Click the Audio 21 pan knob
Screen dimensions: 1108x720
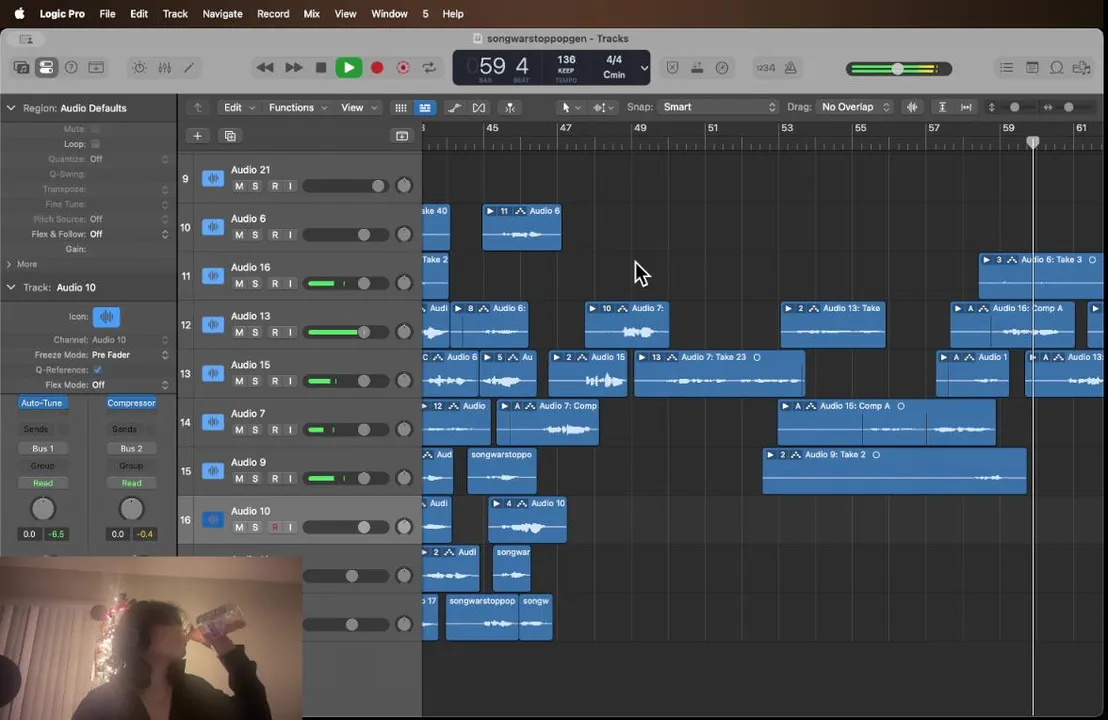(x=404, y=186)
